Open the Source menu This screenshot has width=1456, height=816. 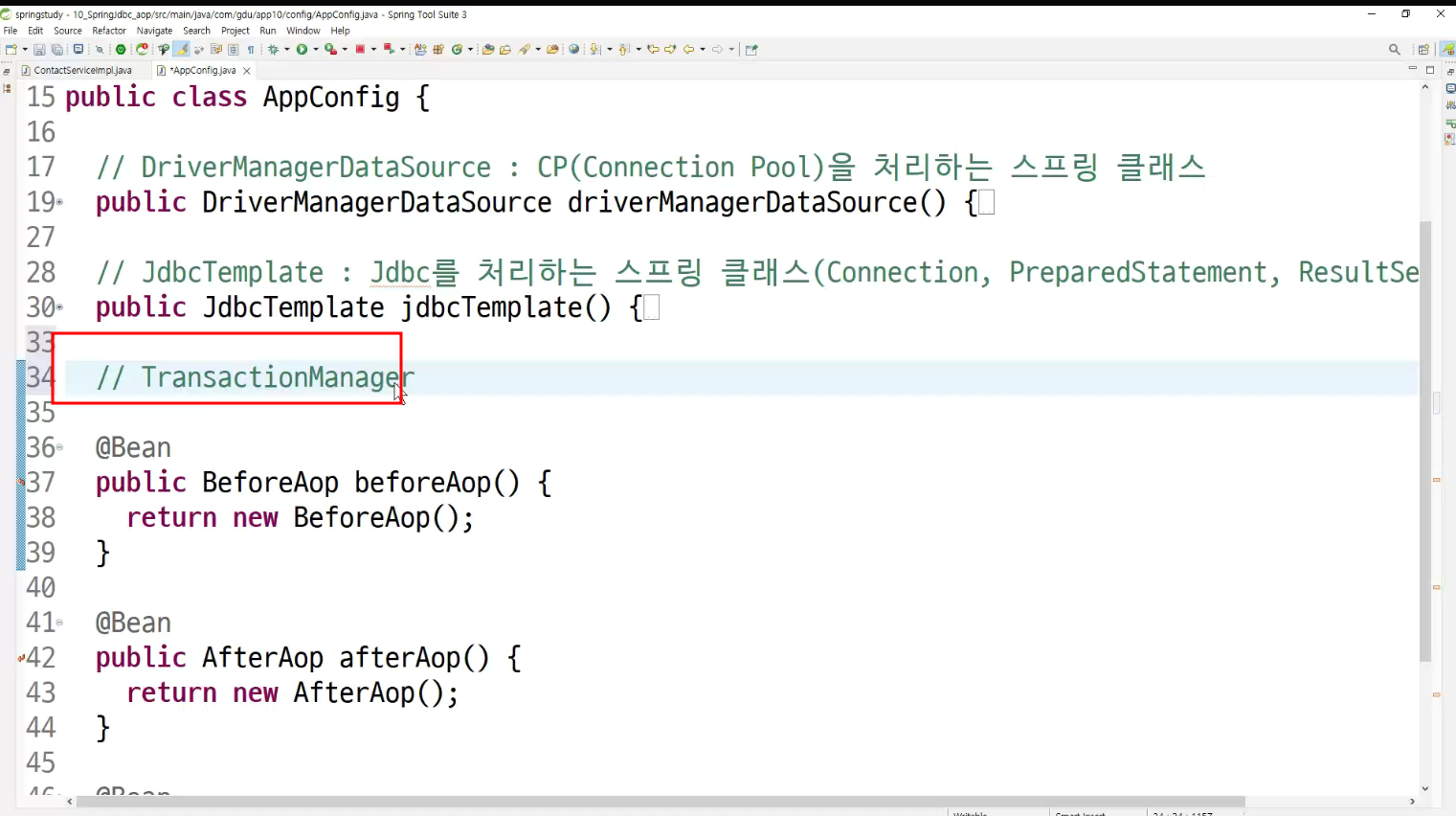pos(68,31)
